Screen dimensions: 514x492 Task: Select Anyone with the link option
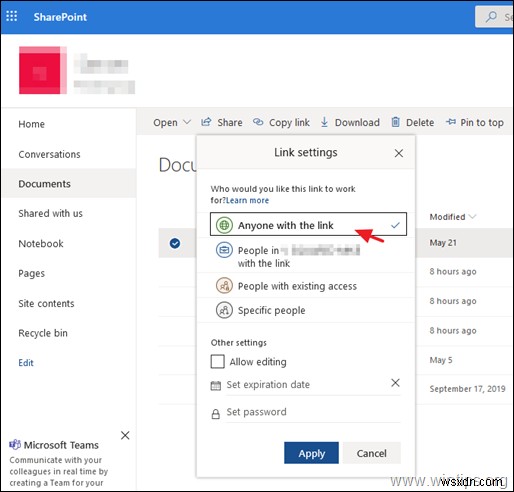[x=308, y=224]
